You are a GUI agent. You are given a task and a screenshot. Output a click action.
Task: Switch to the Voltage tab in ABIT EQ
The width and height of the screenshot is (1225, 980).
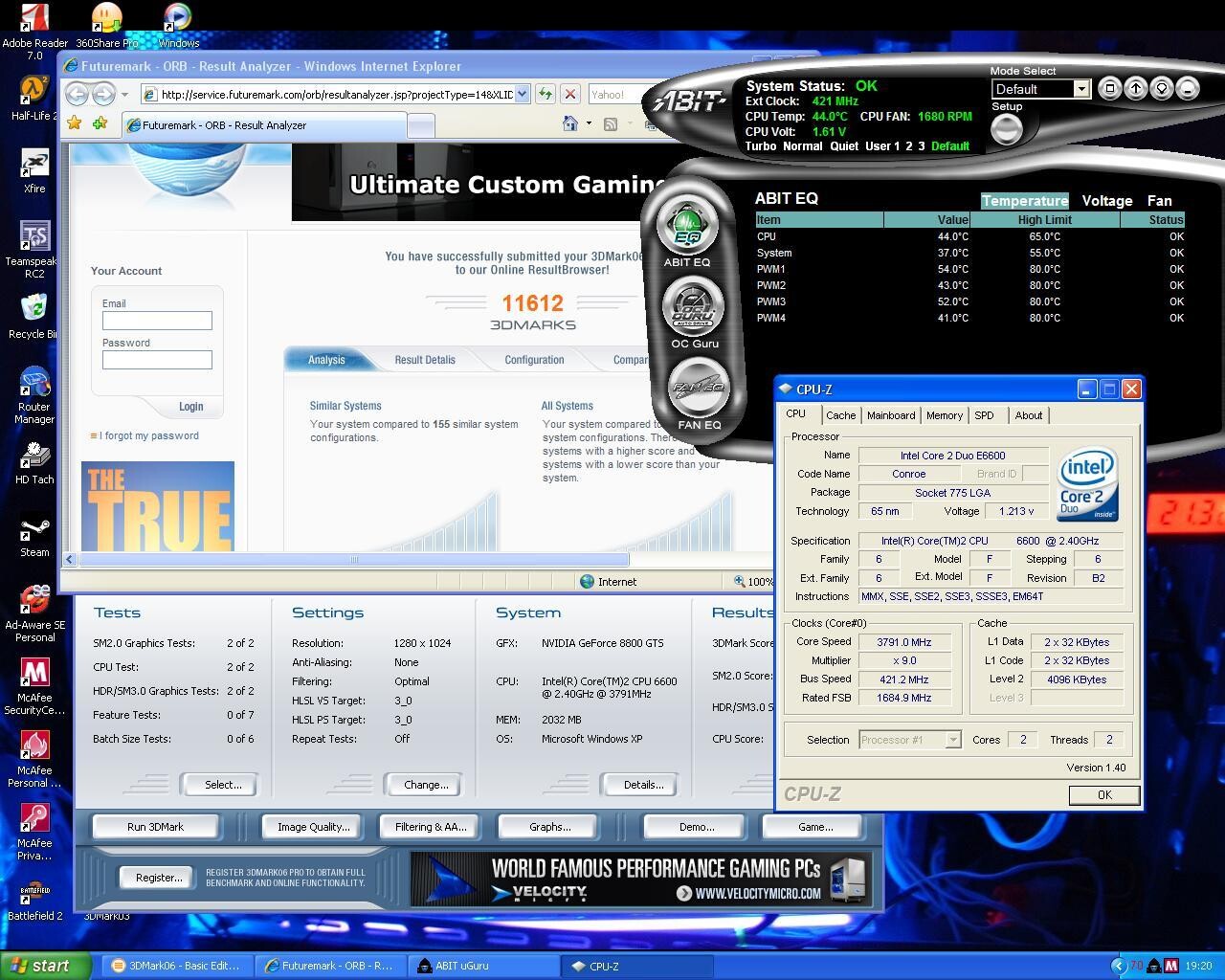point(1106,201)
